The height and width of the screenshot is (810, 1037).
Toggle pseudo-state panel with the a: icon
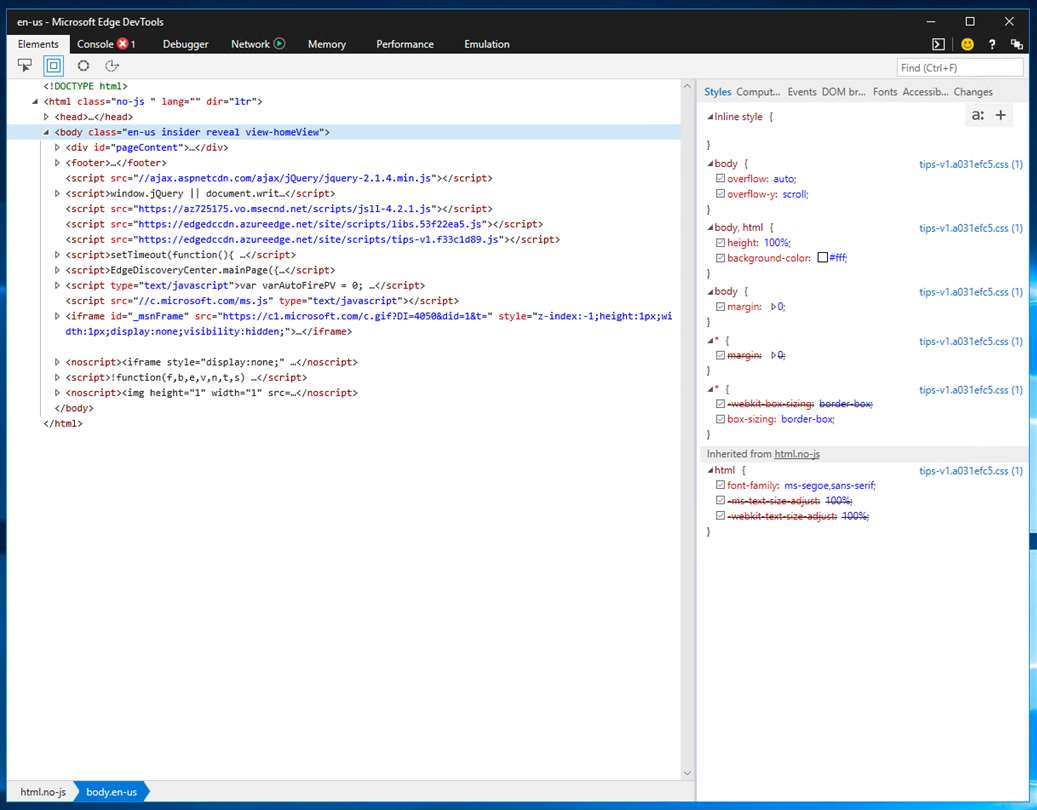pos(977,116)
